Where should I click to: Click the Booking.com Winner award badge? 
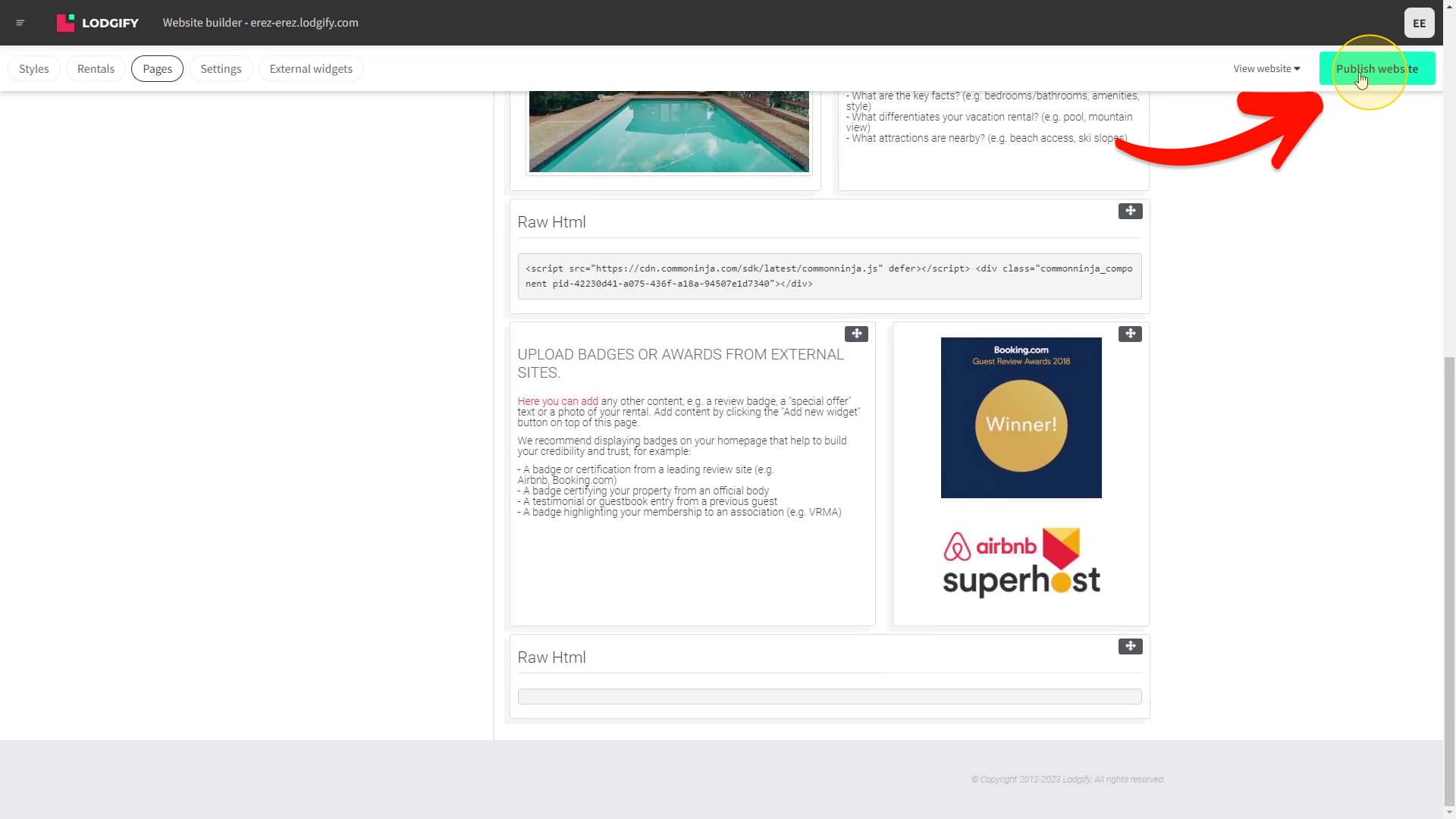coord(1021,418)
